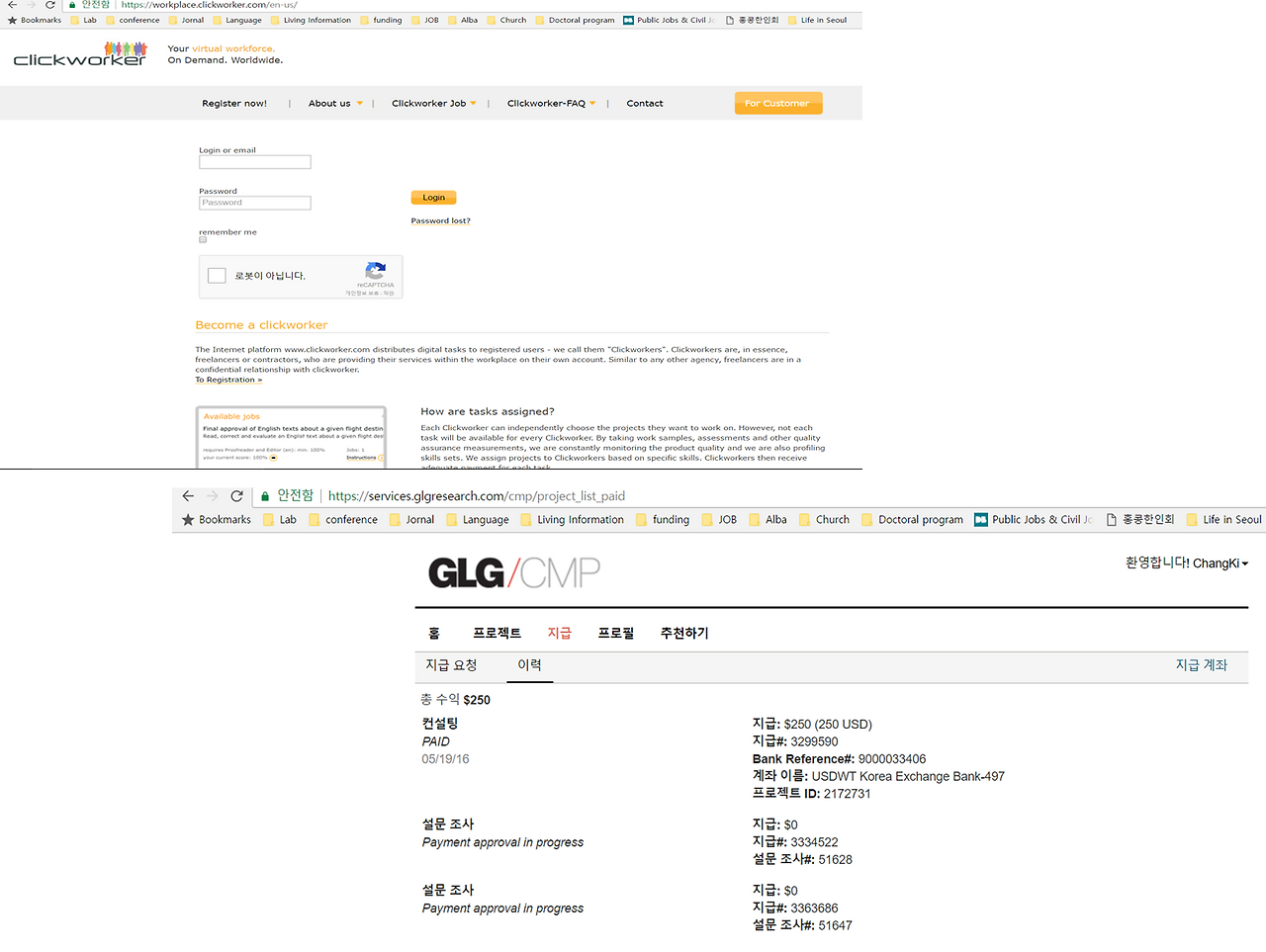Open the 지급 요청 sub-tab
The width and height of the screenshot is (1266, 952).
tap(451, 665)
